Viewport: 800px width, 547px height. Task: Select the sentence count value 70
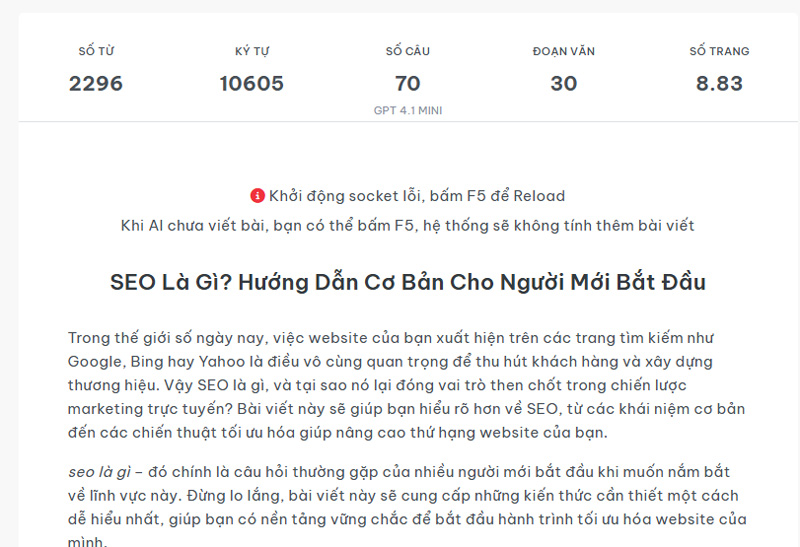[408, 83]
